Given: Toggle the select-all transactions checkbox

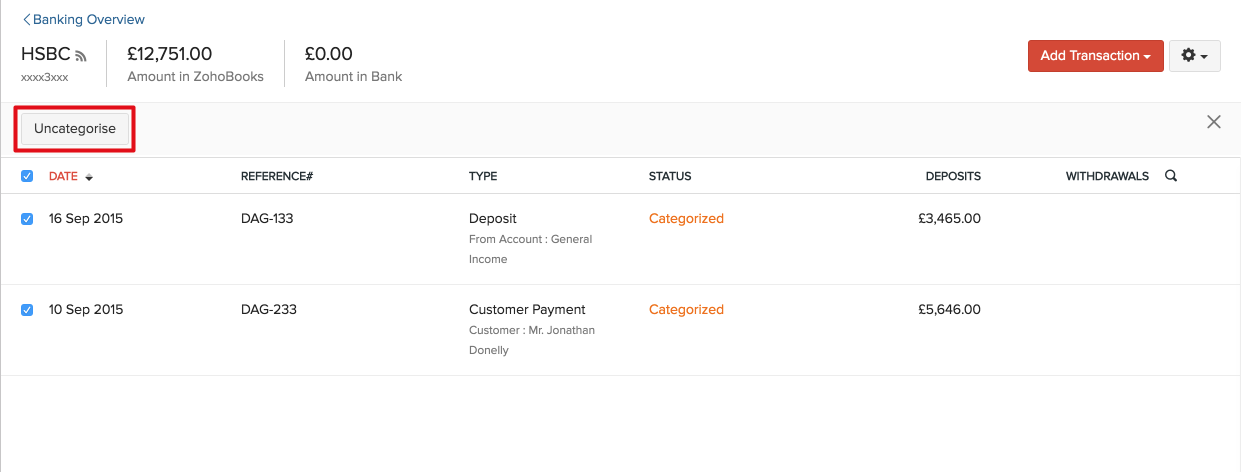Looking at the screenshot, I should 27,176.
